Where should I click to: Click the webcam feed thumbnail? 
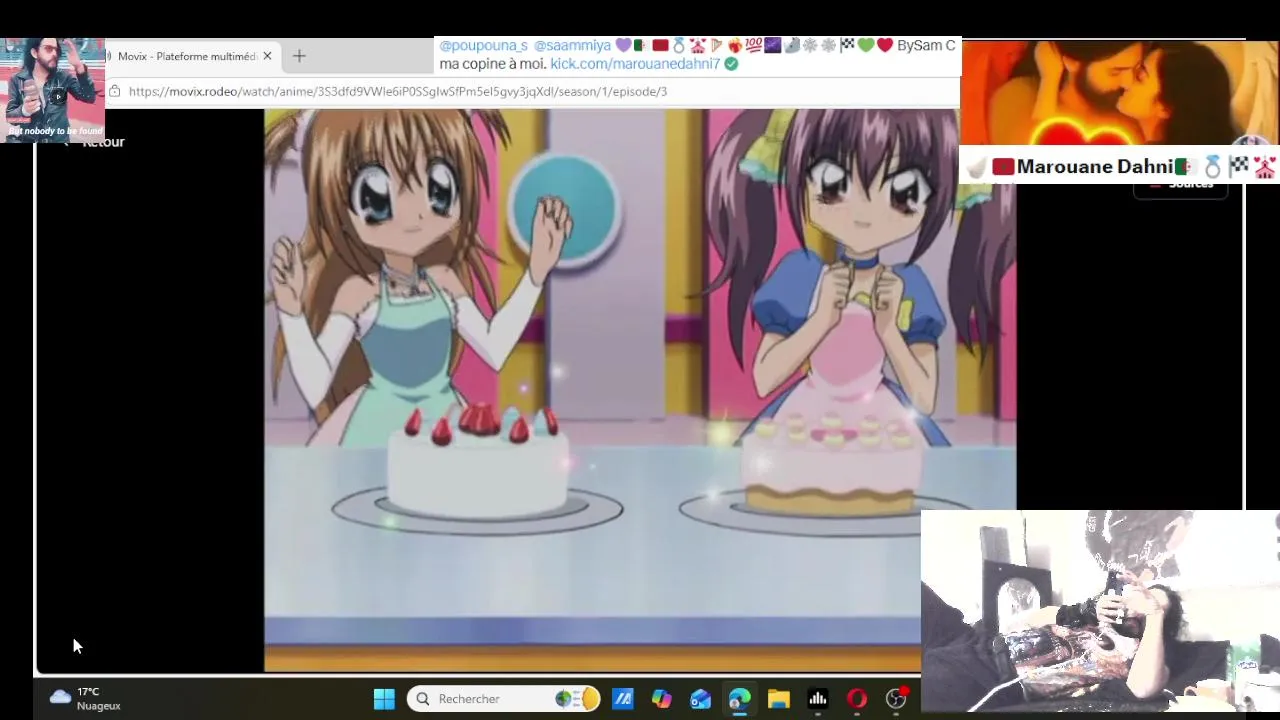click(1099, 610)
